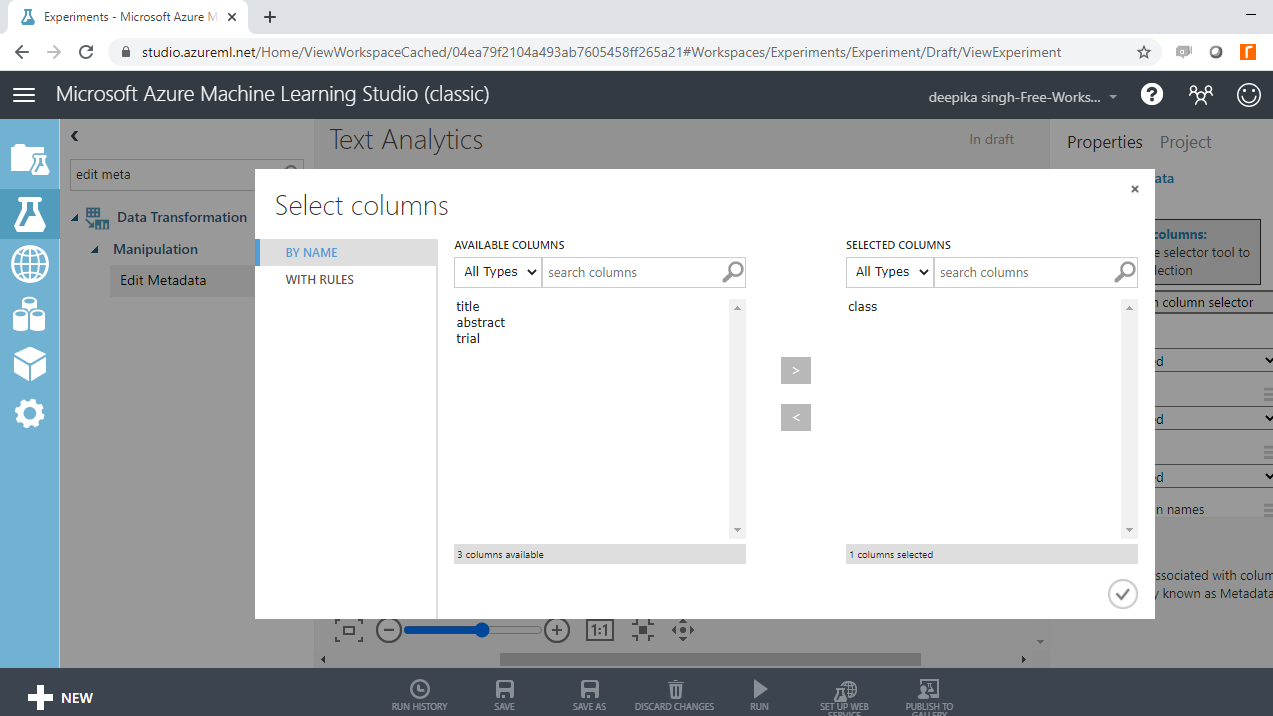Click the NEW plus button

click(x=60, y=698)
